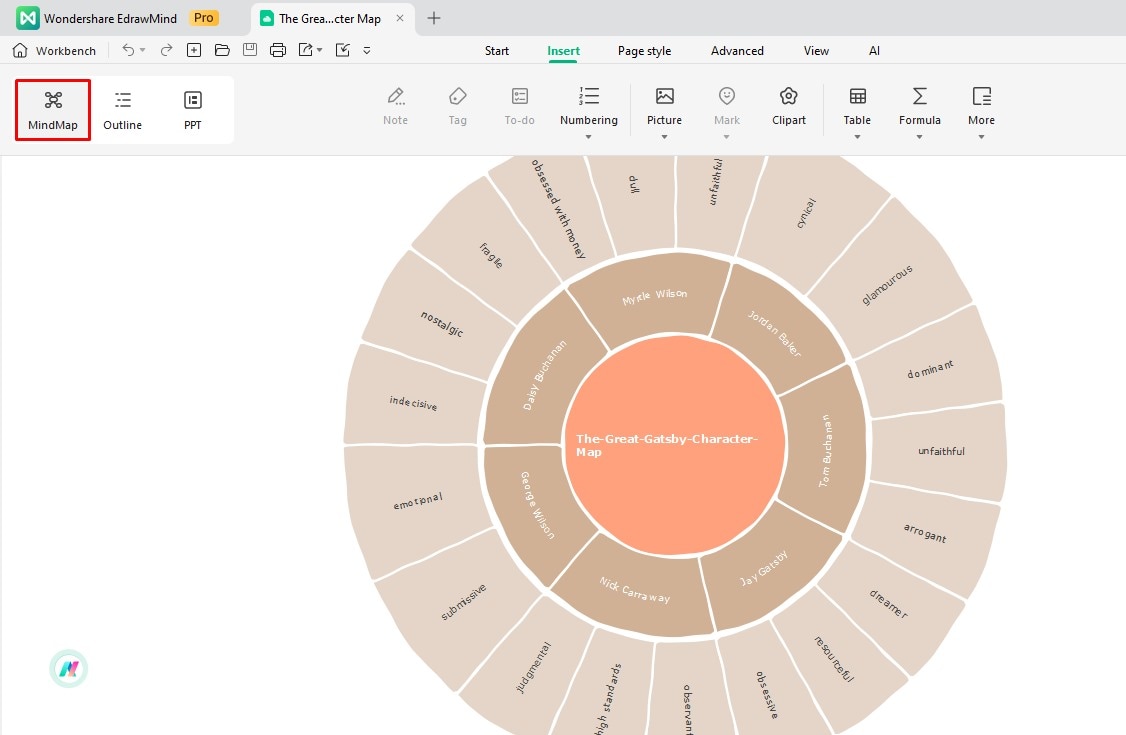Viewport: 1126px width, 735px height.
Task: Print the mind map
Action: pos(278,50)
